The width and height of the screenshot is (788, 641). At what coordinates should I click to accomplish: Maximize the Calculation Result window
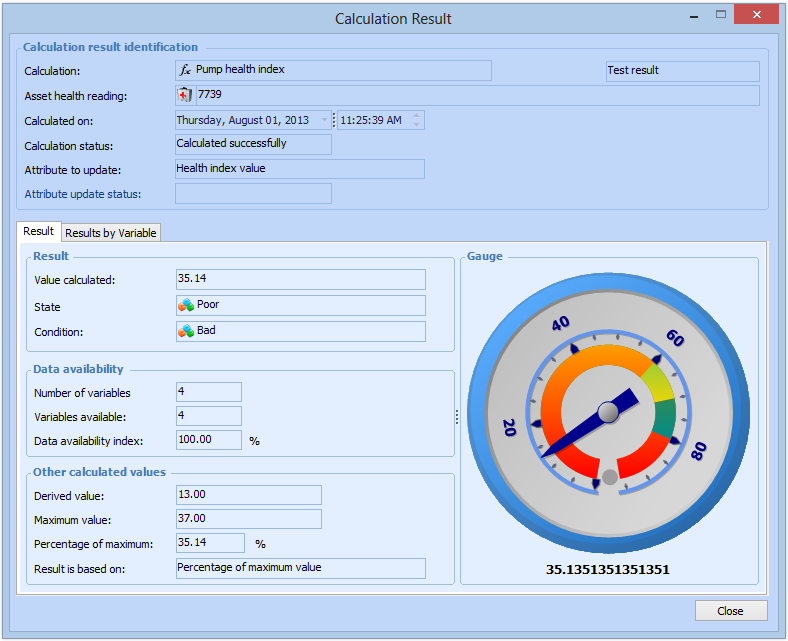coord(720,15)
